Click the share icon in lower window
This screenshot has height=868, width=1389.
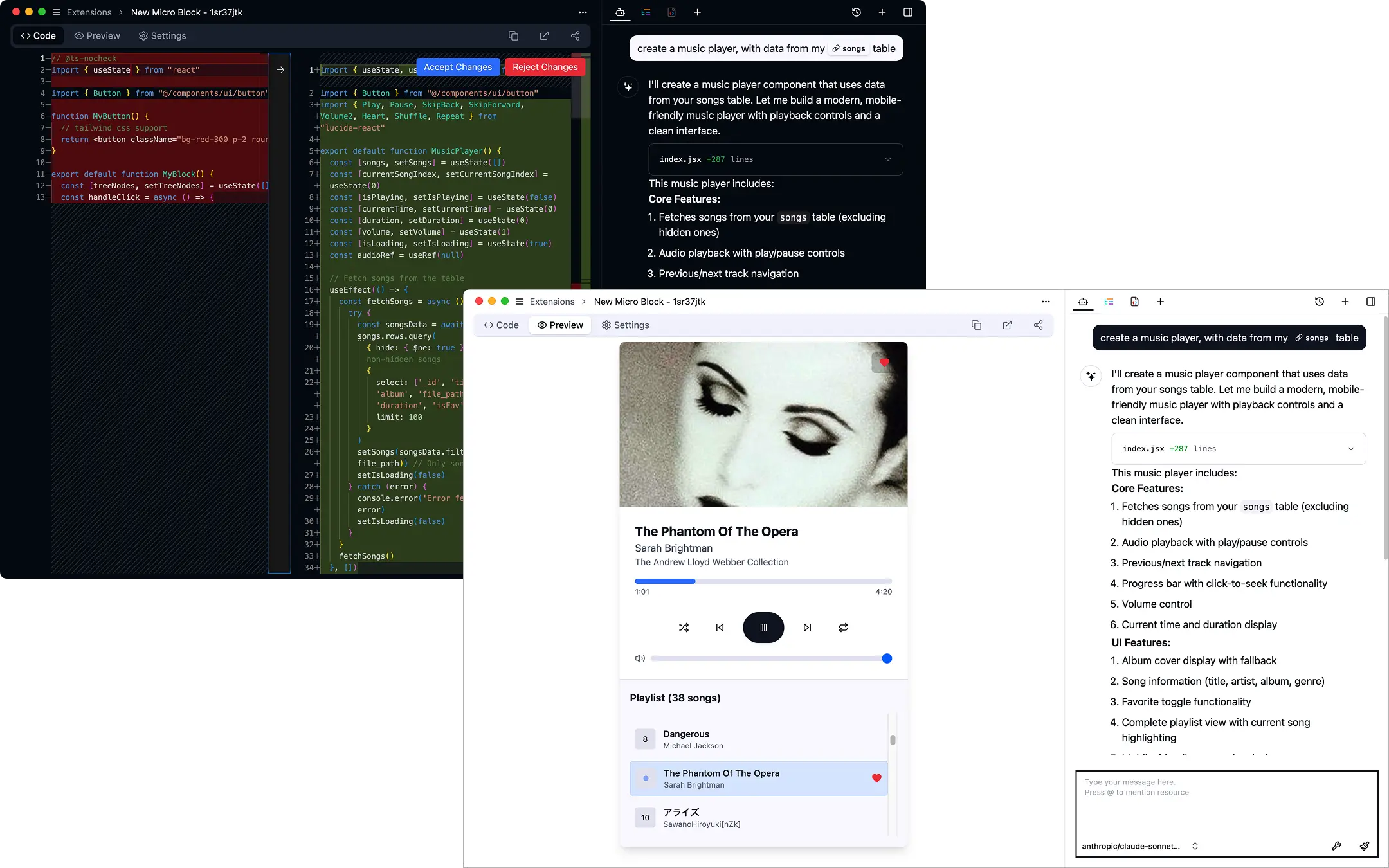[x=1038, y=325]
